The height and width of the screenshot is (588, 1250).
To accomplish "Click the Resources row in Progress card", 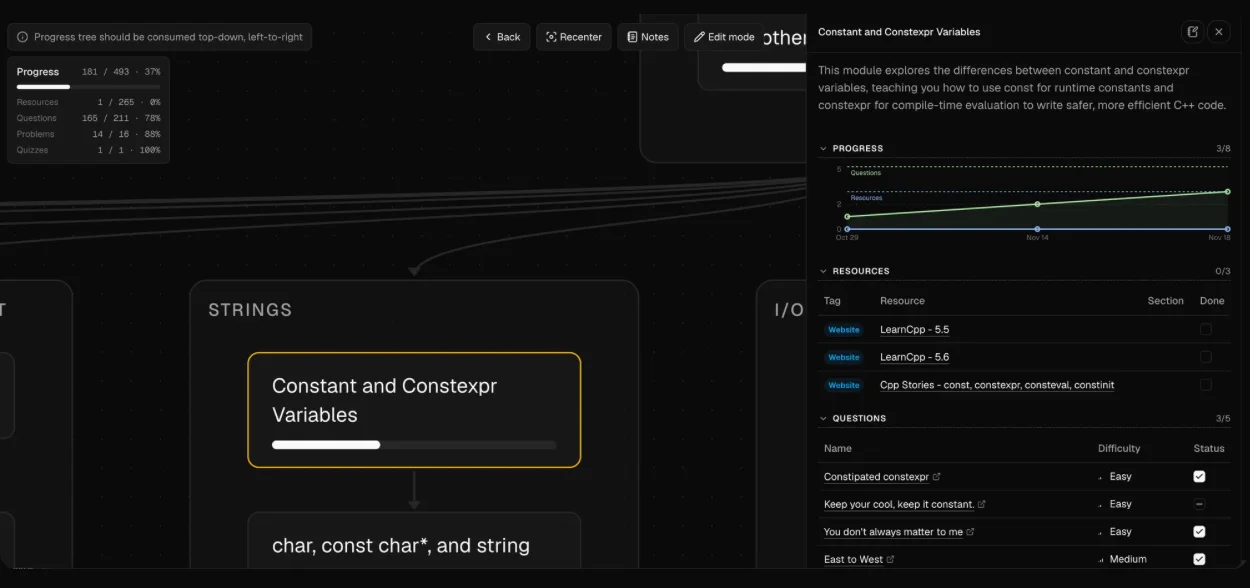I will point(88,102).
